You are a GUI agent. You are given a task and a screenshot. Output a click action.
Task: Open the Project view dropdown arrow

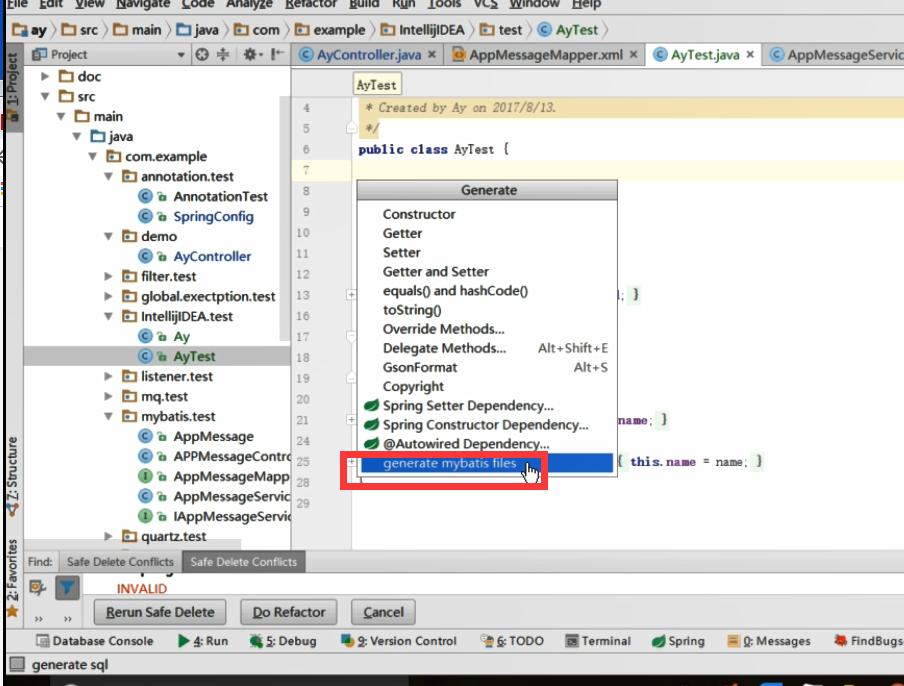pos(180,55)
